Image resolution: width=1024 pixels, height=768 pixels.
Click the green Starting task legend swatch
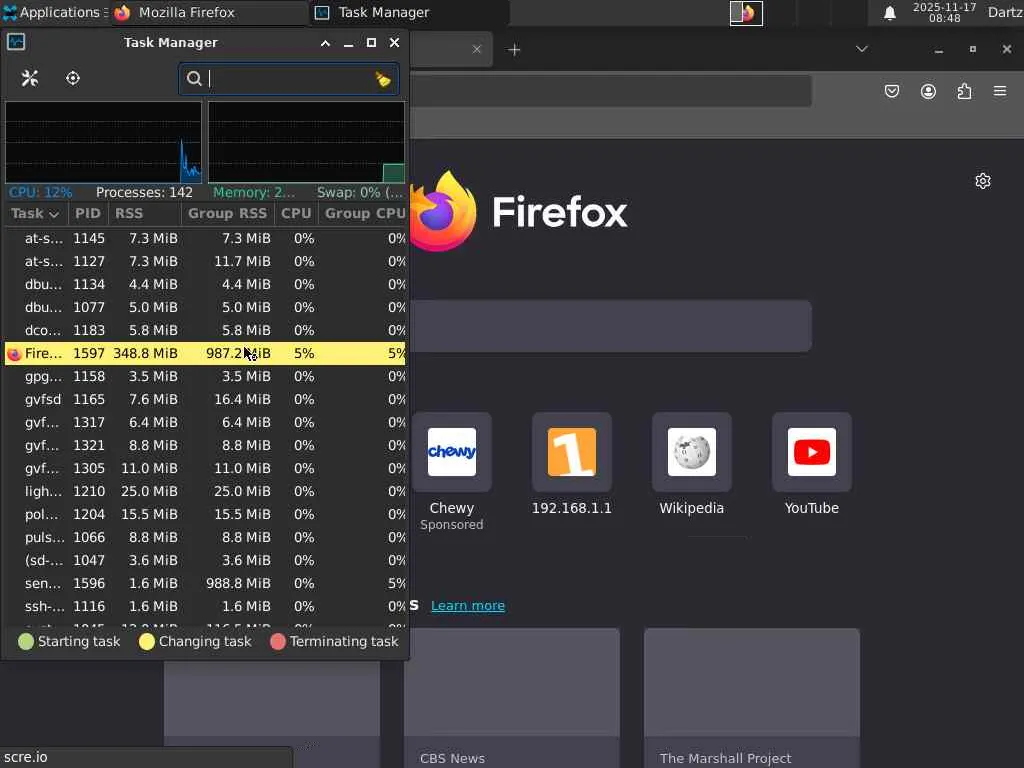pos(25,642)
